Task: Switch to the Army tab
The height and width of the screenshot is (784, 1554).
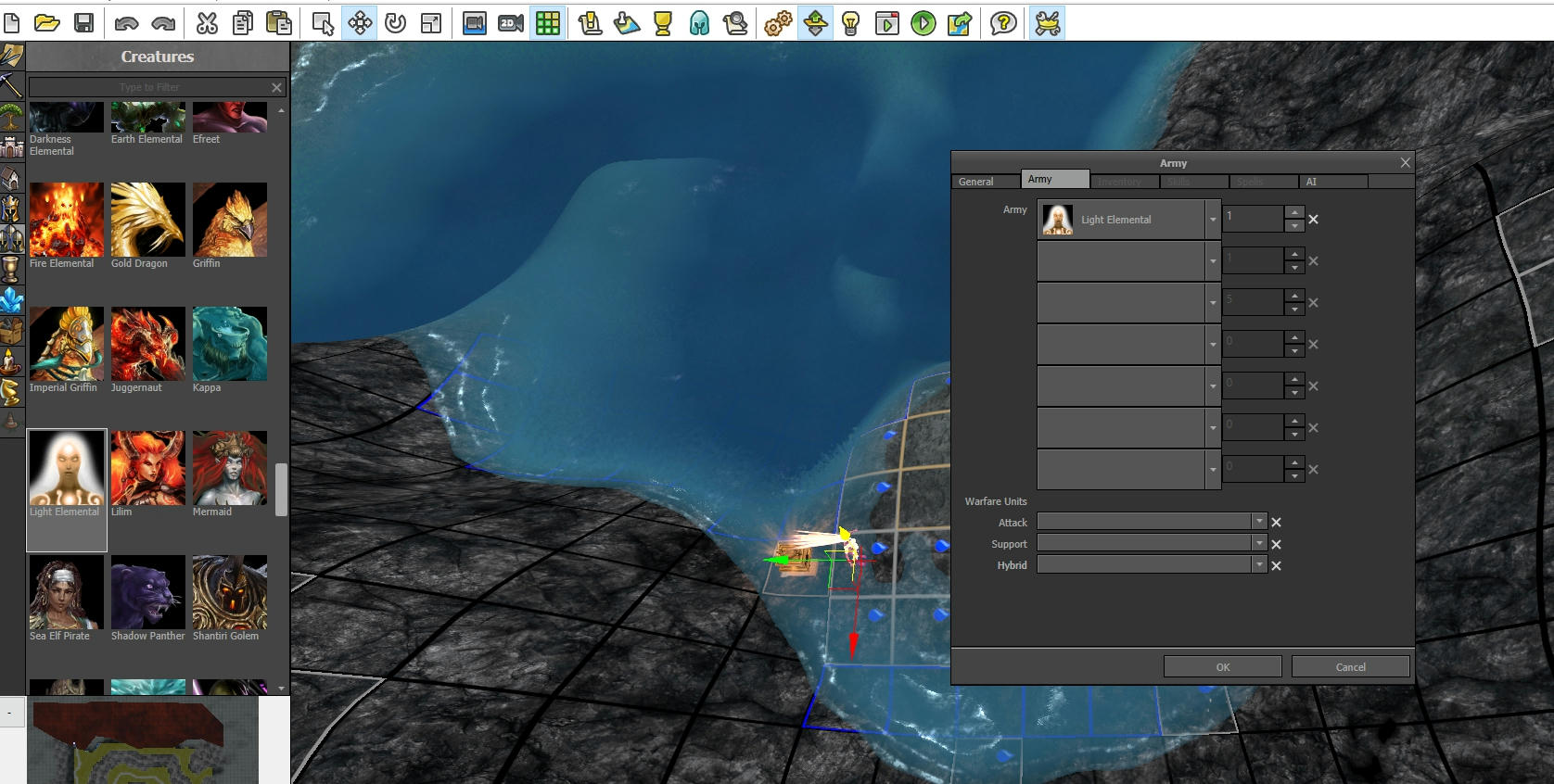Action: 1055,179
